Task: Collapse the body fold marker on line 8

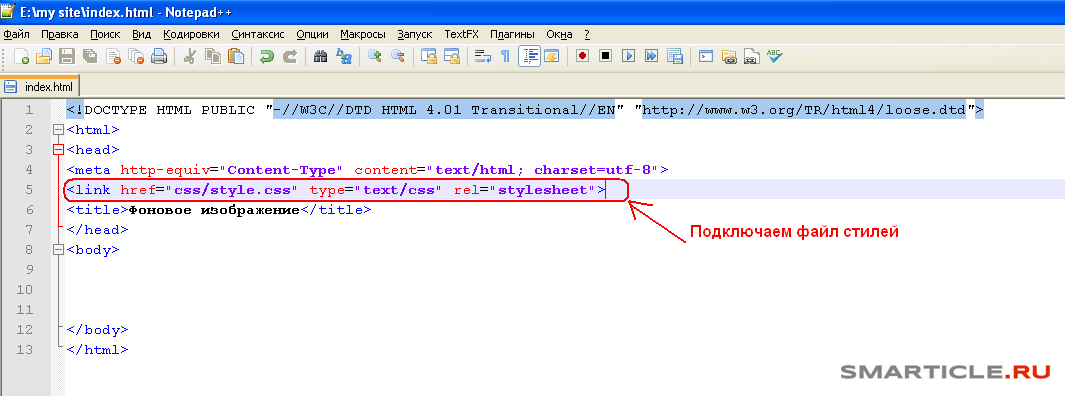Action: coord(57,250)
